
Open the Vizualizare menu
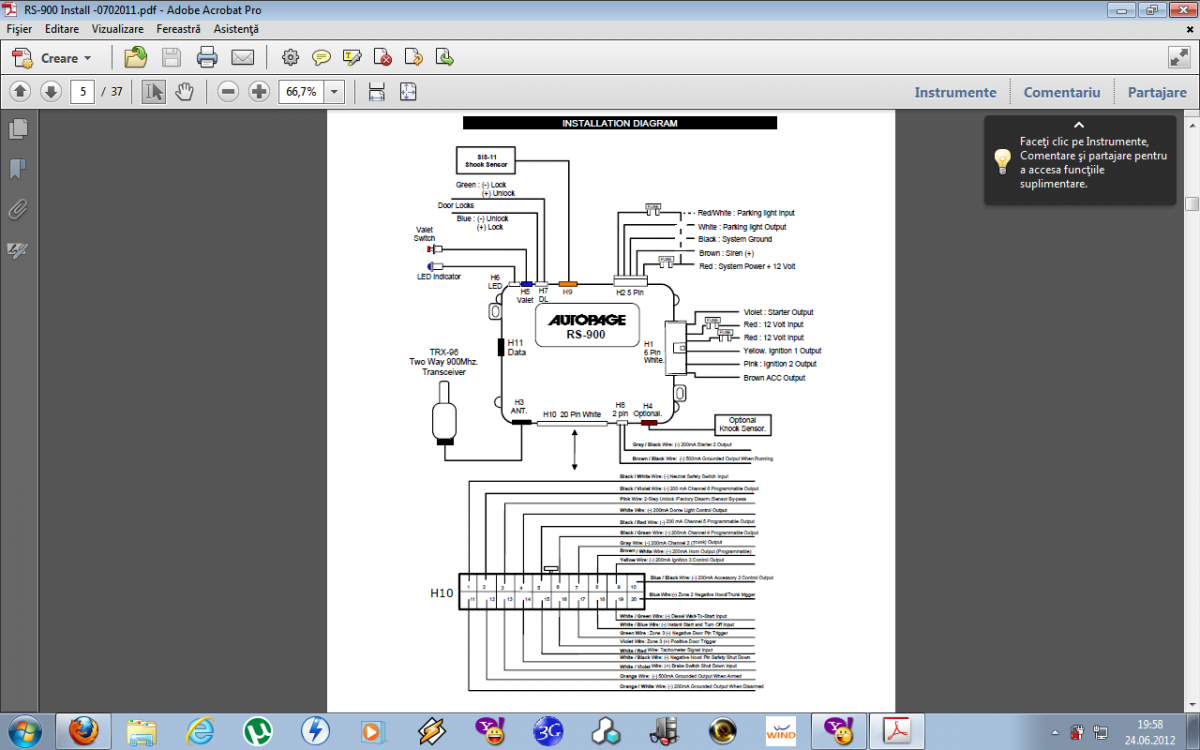pyautogui.click(x=118, y=30)
